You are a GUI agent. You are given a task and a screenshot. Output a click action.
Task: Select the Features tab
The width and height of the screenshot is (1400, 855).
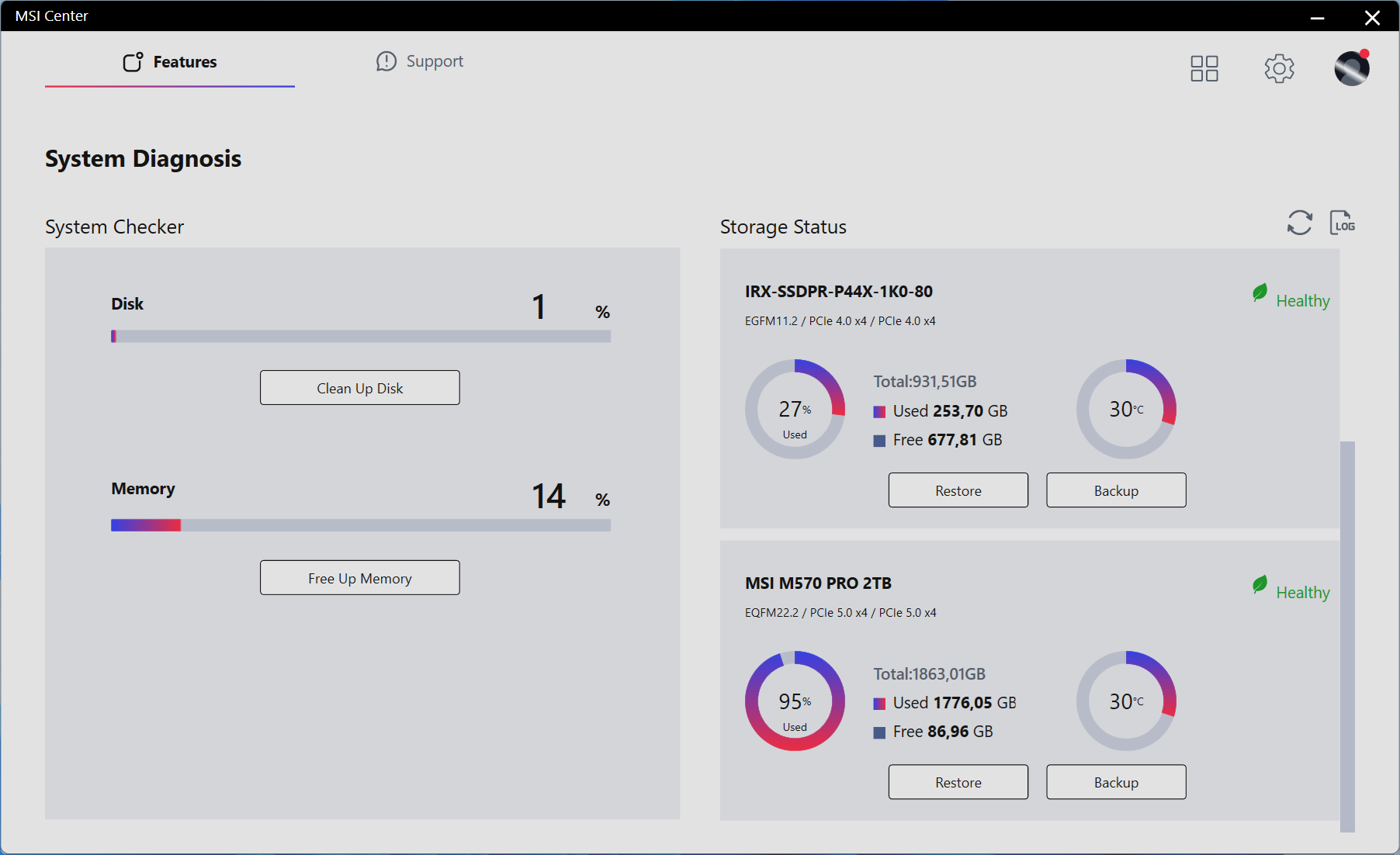(185, 62)
